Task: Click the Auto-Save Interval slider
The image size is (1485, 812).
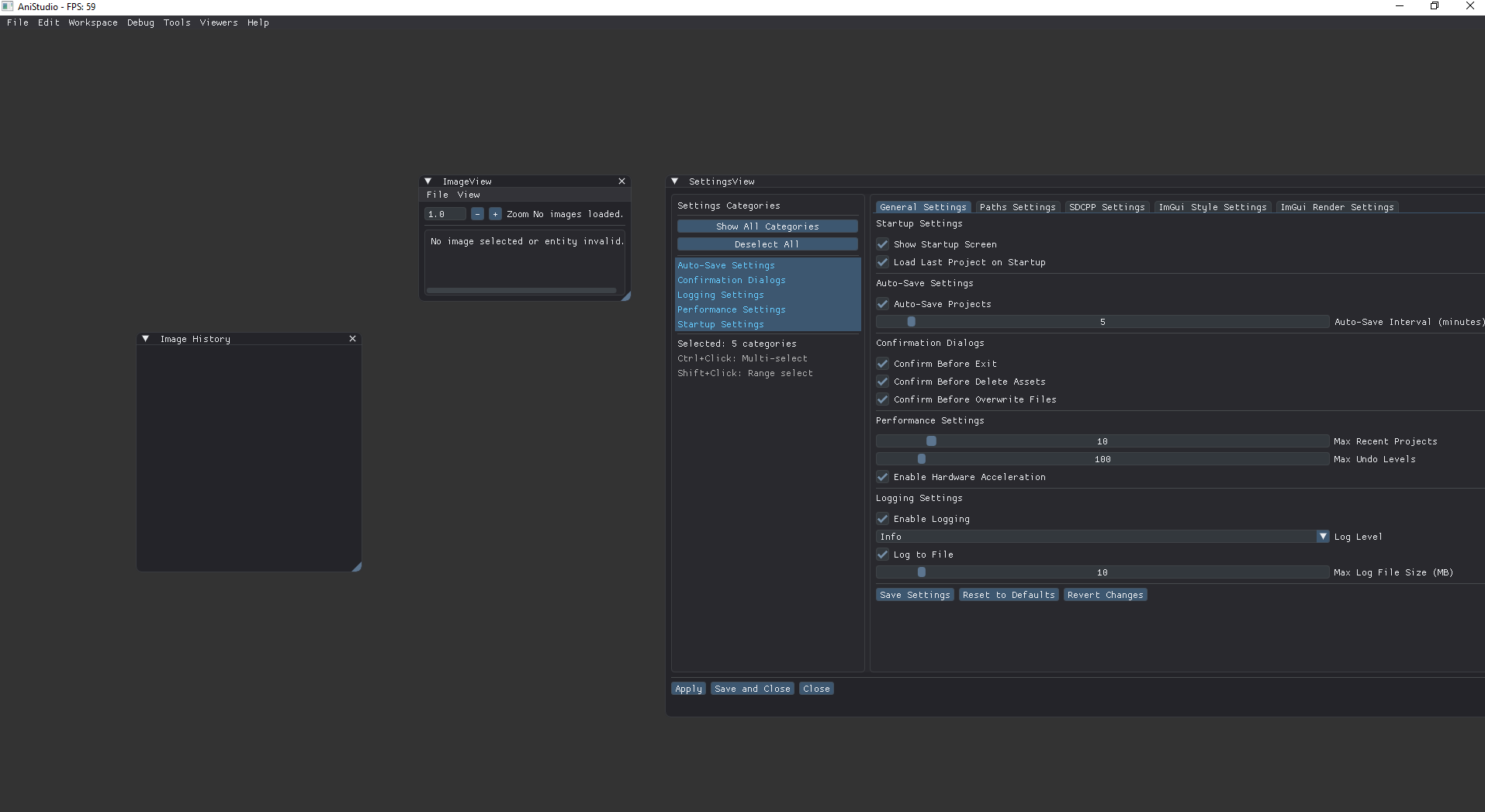Action: pos(1102,322)
